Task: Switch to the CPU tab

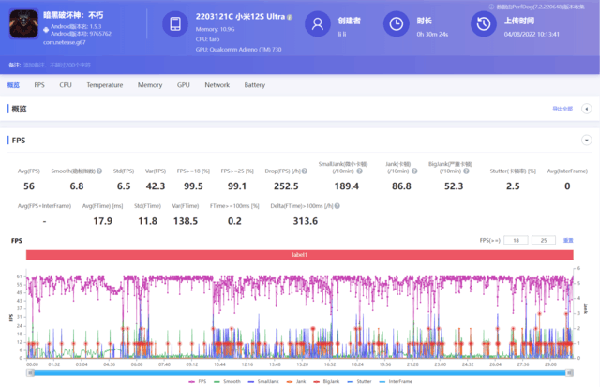Action: coord(65,85)
